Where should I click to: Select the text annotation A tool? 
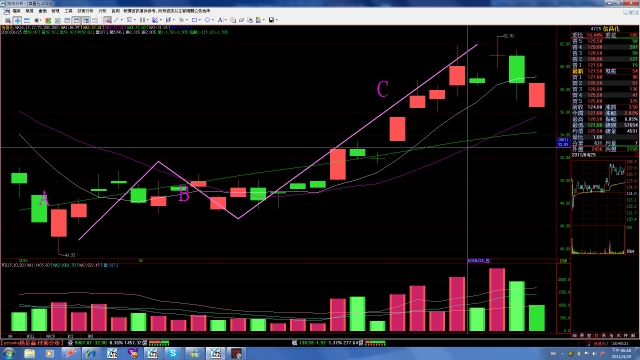(x=220, y=20)
